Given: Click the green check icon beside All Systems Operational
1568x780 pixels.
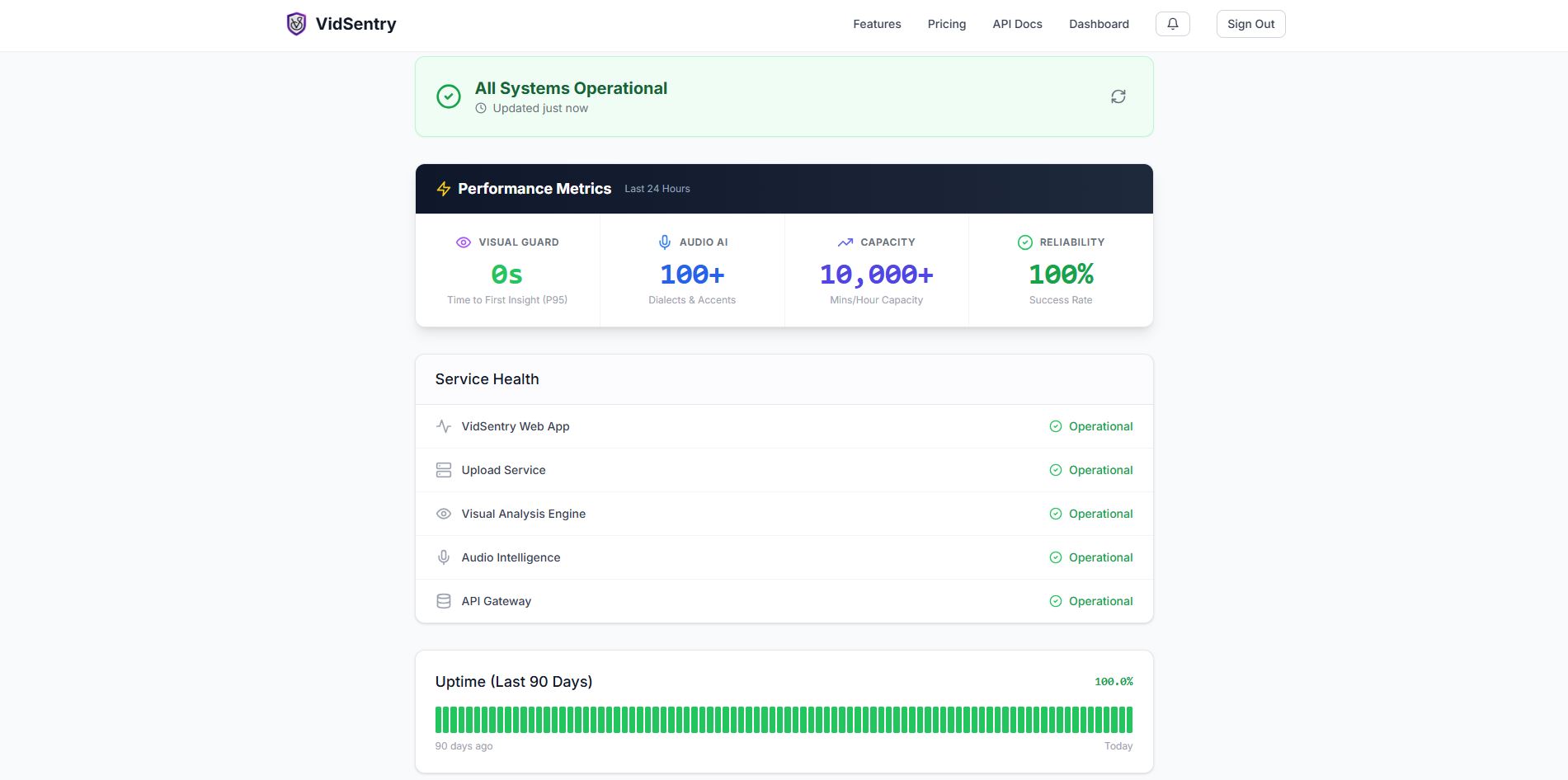Looking at the screenshot, I should [449, 96].
